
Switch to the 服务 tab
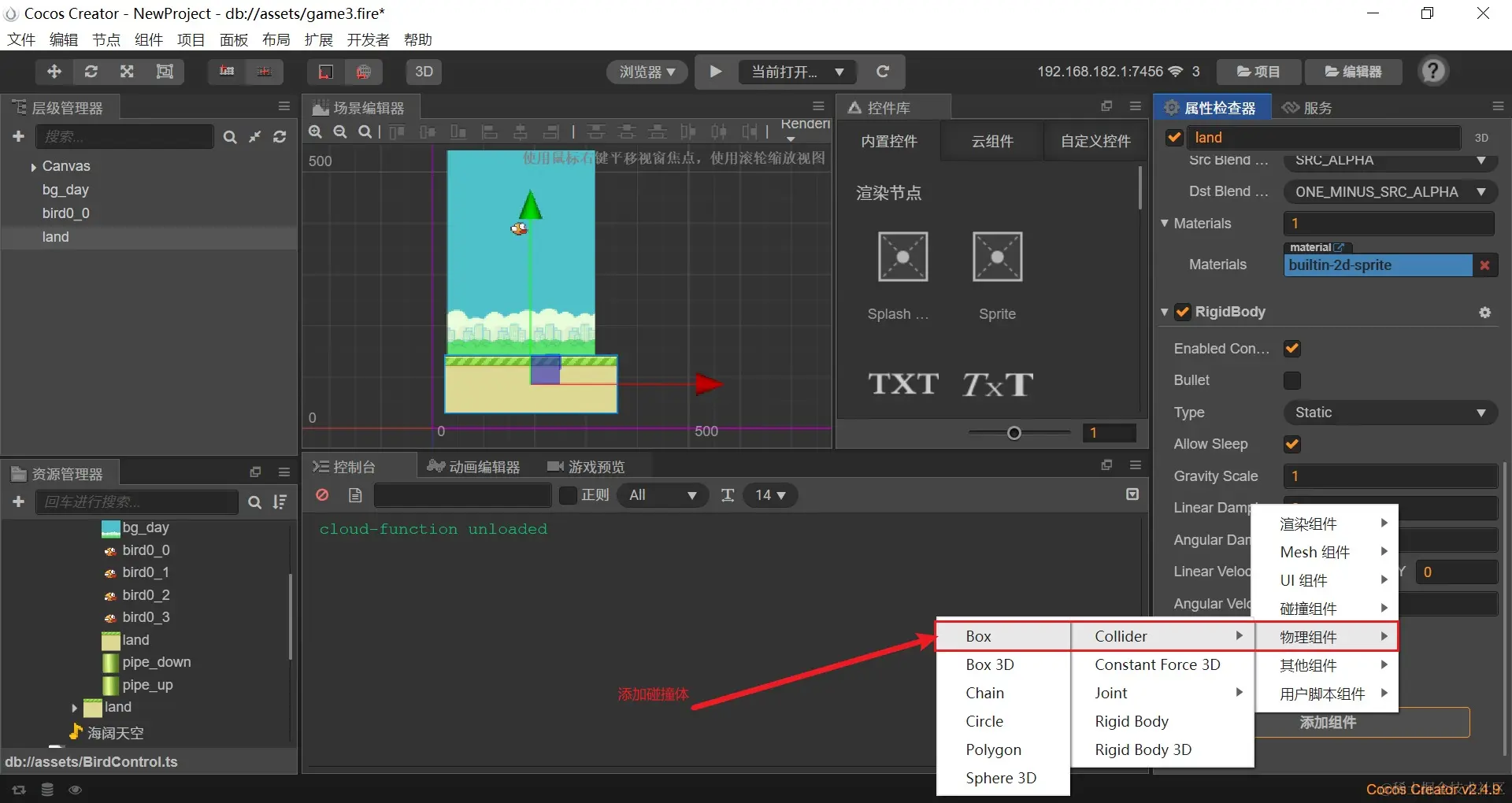[x=1308, y=108]
